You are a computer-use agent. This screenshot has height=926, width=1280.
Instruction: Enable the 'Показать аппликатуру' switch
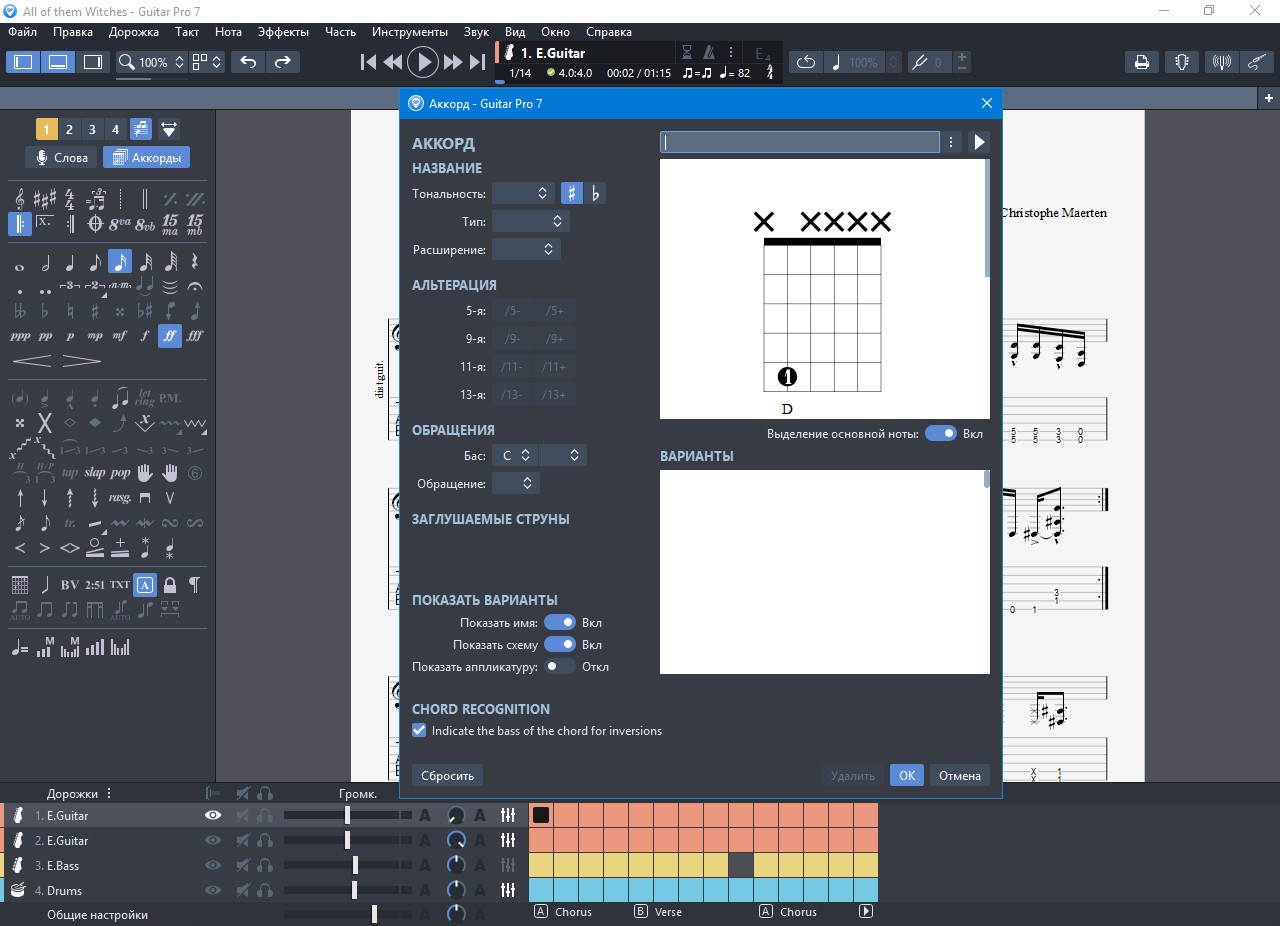(x=559, y=667)
